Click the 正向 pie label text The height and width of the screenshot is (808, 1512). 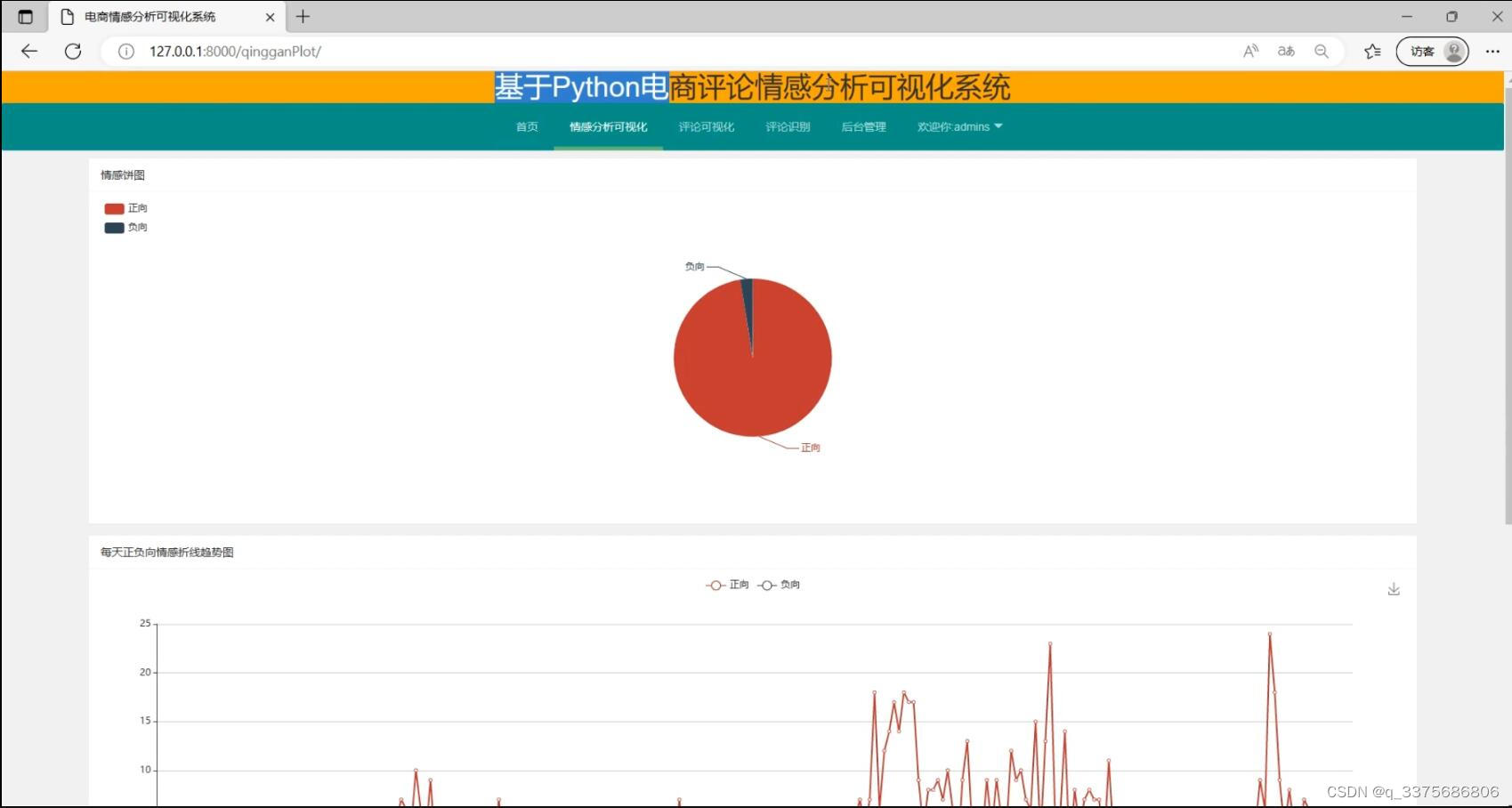click(810, 448)
